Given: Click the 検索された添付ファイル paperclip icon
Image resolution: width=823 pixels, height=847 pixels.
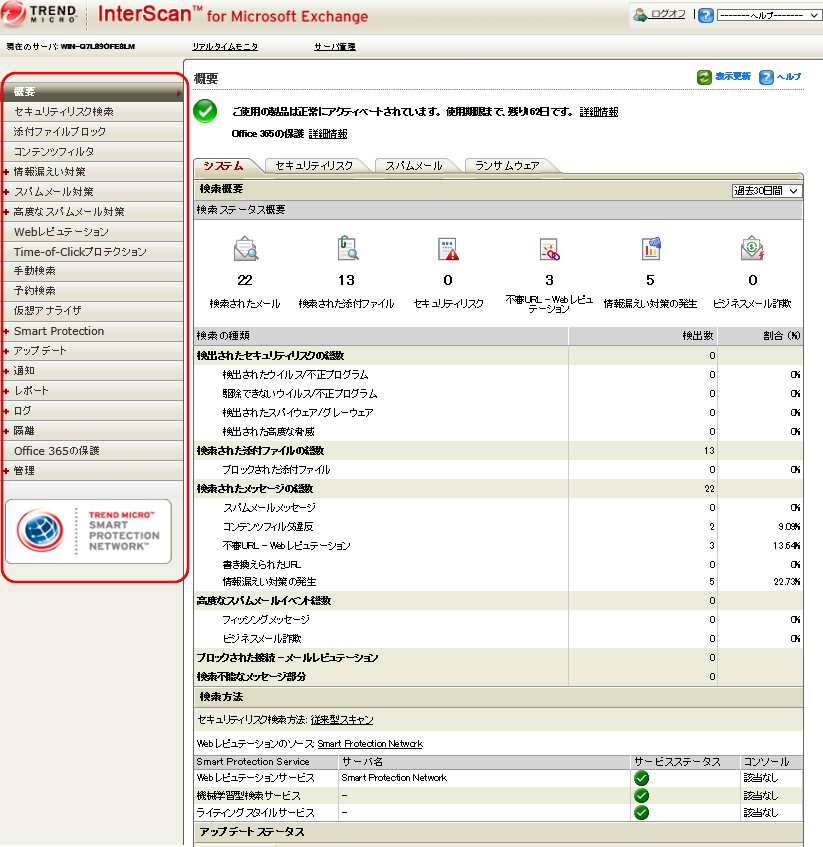Looking at the screenshot, I should point(346,249).
